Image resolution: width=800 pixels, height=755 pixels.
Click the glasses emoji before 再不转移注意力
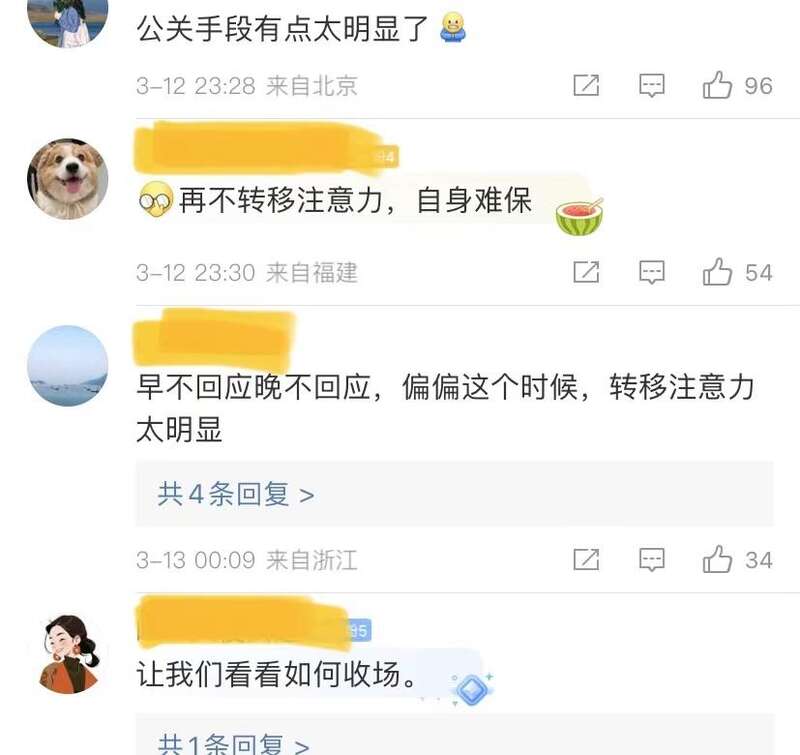pyautogui.click(x=156, y=200)
